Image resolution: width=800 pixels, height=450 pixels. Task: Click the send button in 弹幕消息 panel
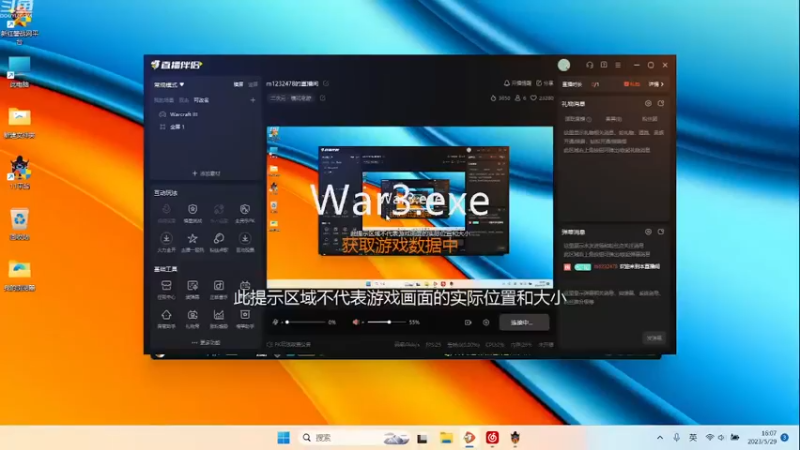click(654, 338)
